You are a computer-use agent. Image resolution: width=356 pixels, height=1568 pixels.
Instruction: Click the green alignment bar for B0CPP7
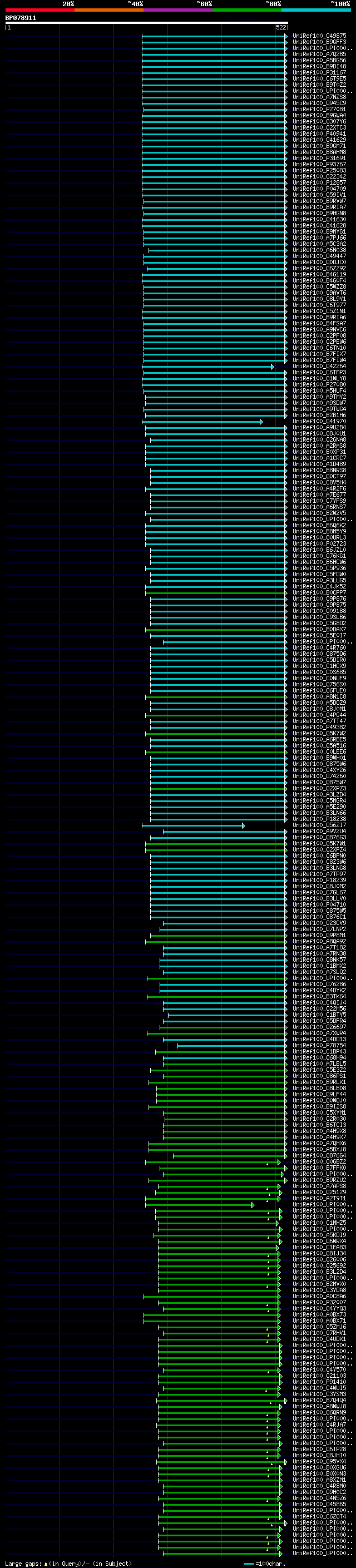(x=216, y=593)
